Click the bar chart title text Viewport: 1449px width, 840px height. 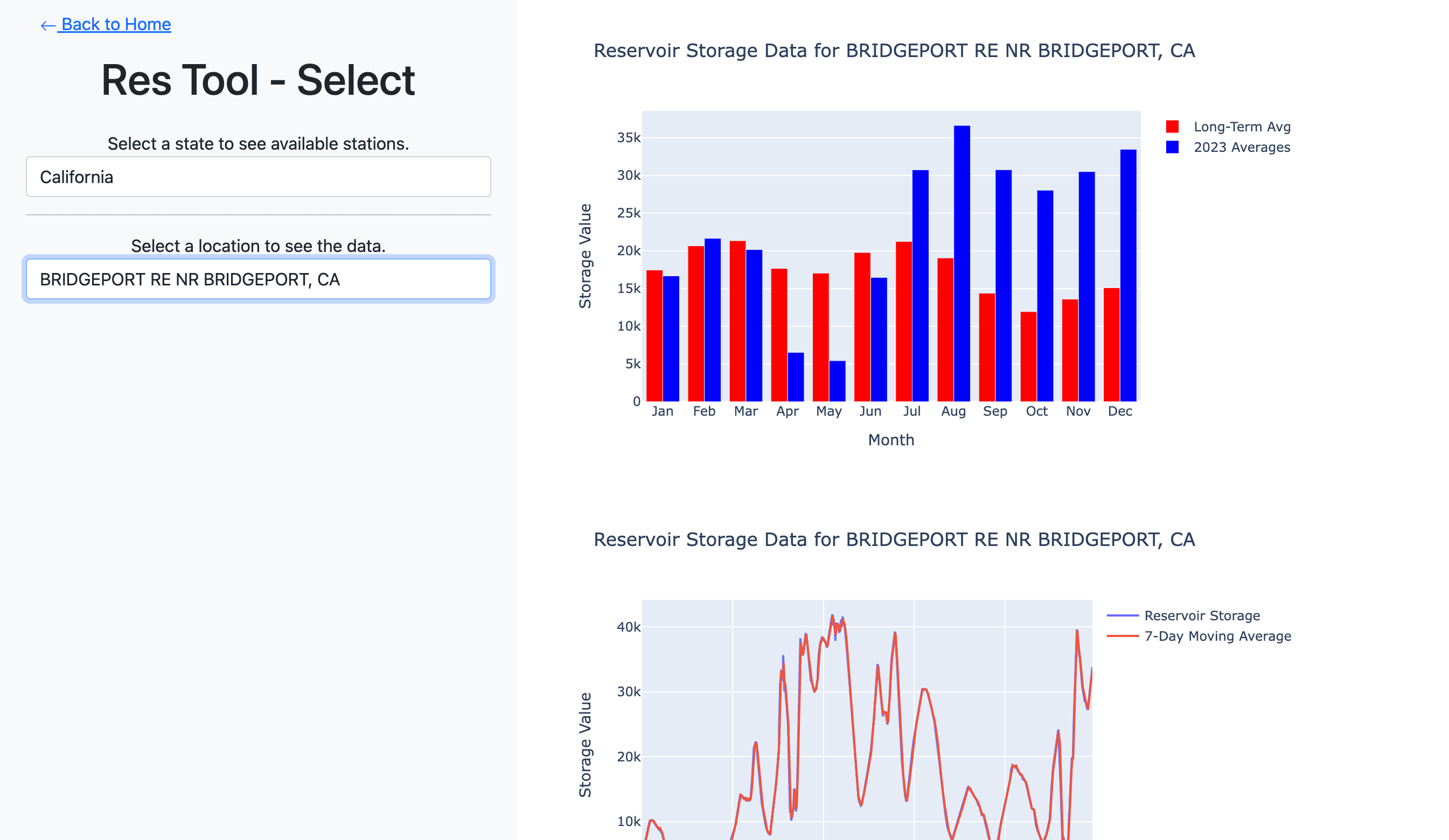click(x=894, y=51)
